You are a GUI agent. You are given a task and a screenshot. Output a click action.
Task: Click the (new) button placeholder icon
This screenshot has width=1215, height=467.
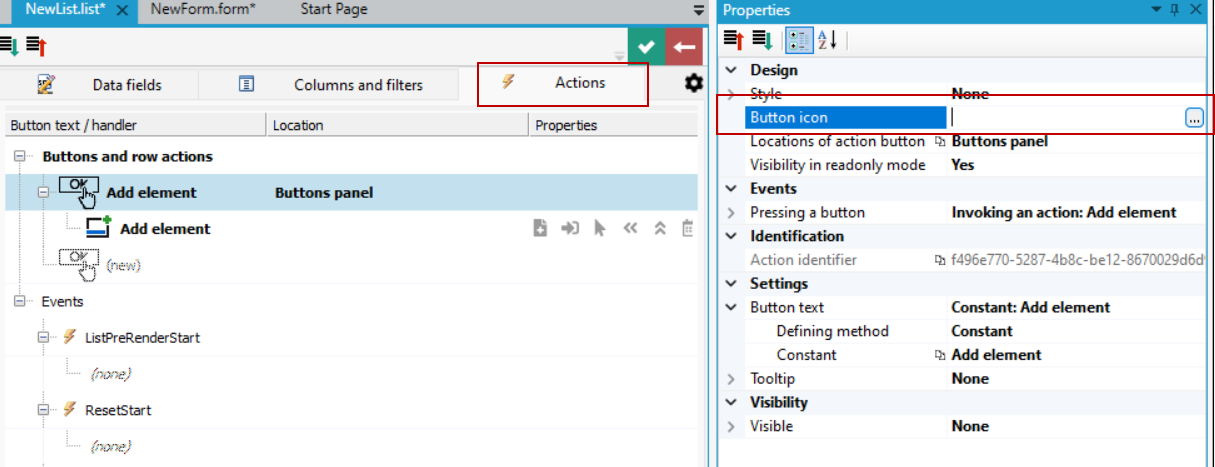click(x=78, y=264)
